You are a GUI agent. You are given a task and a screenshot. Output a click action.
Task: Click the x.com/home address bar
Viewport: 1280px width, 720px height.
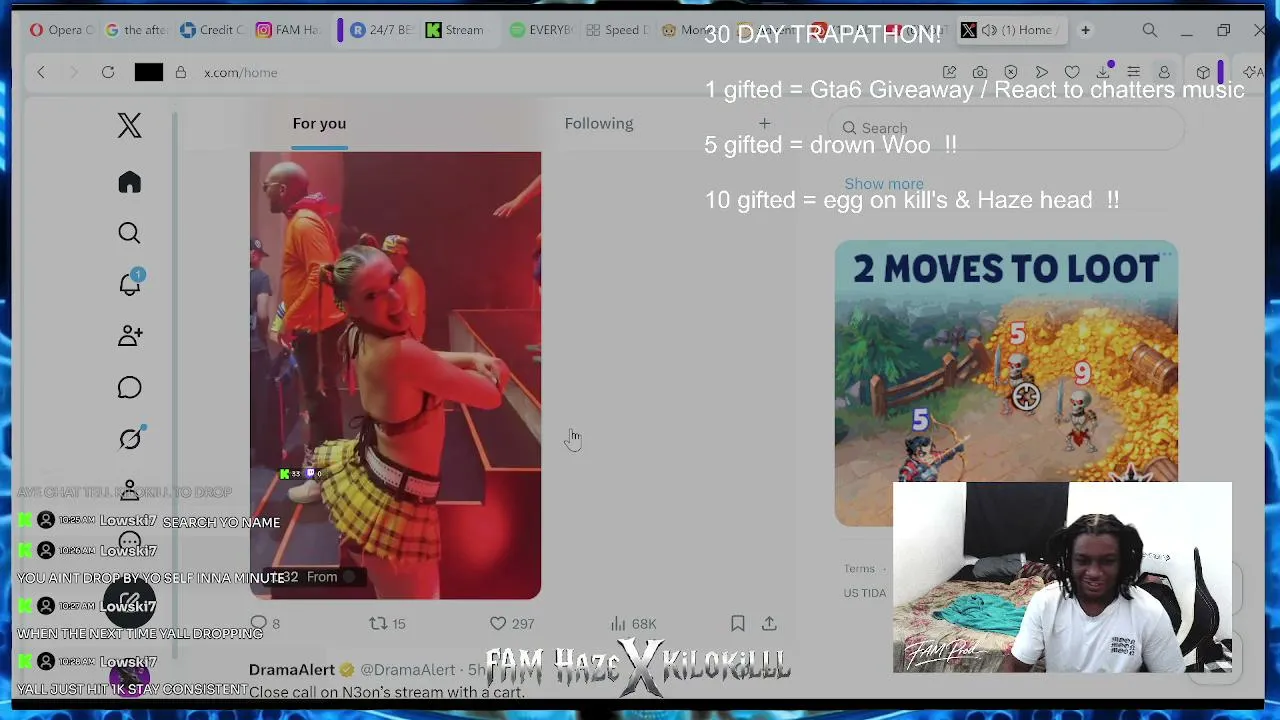241,72
